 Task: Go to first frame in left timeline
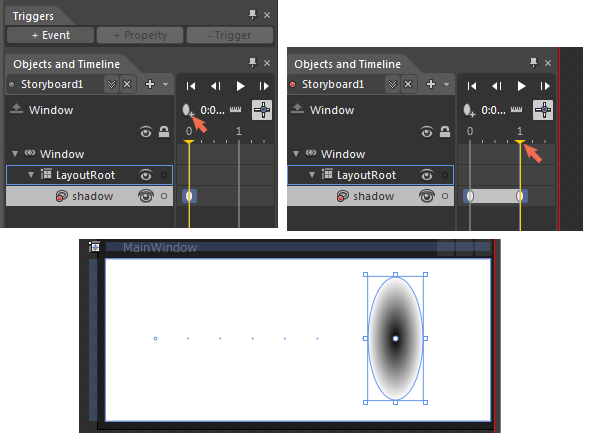point(191,86)
